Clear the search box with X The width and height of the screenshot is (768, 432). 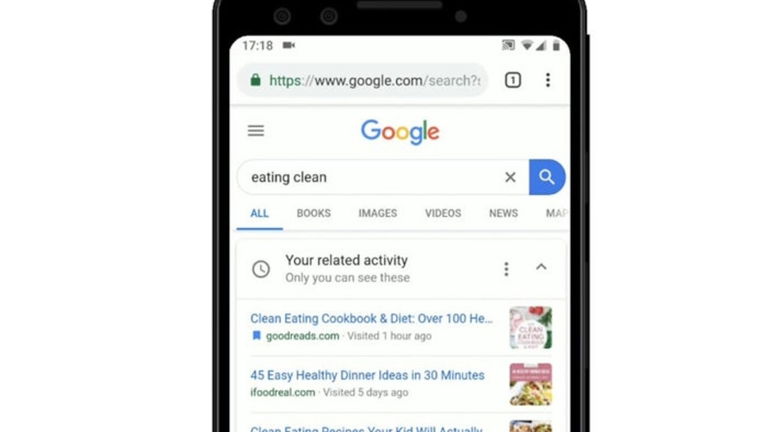tap(510, 177)
